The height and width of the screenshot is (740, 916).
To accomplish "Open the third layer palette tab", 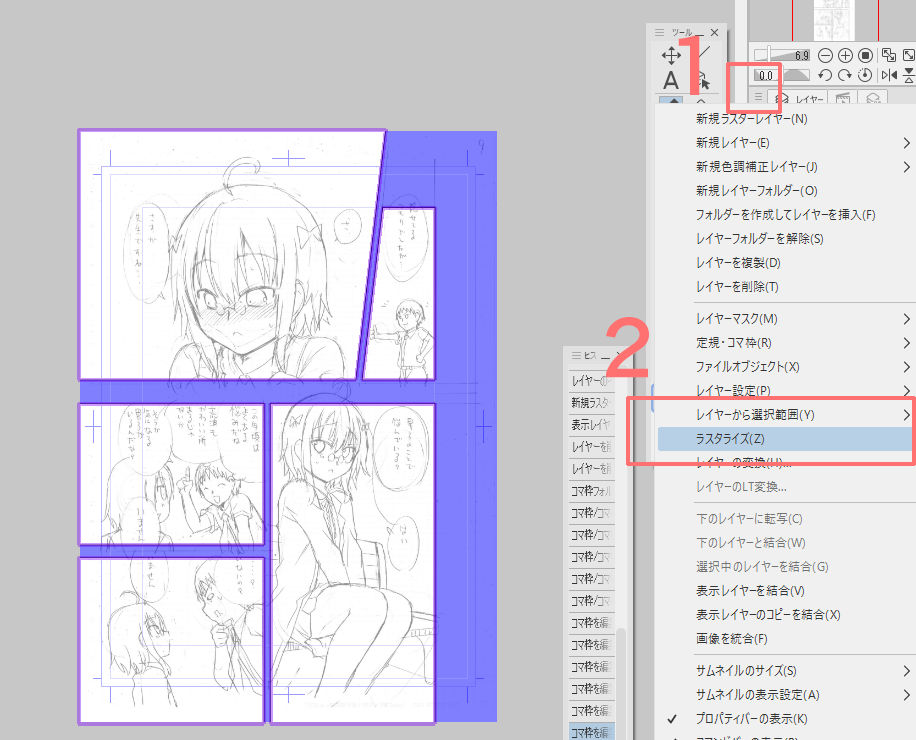I will pos(873,98).
